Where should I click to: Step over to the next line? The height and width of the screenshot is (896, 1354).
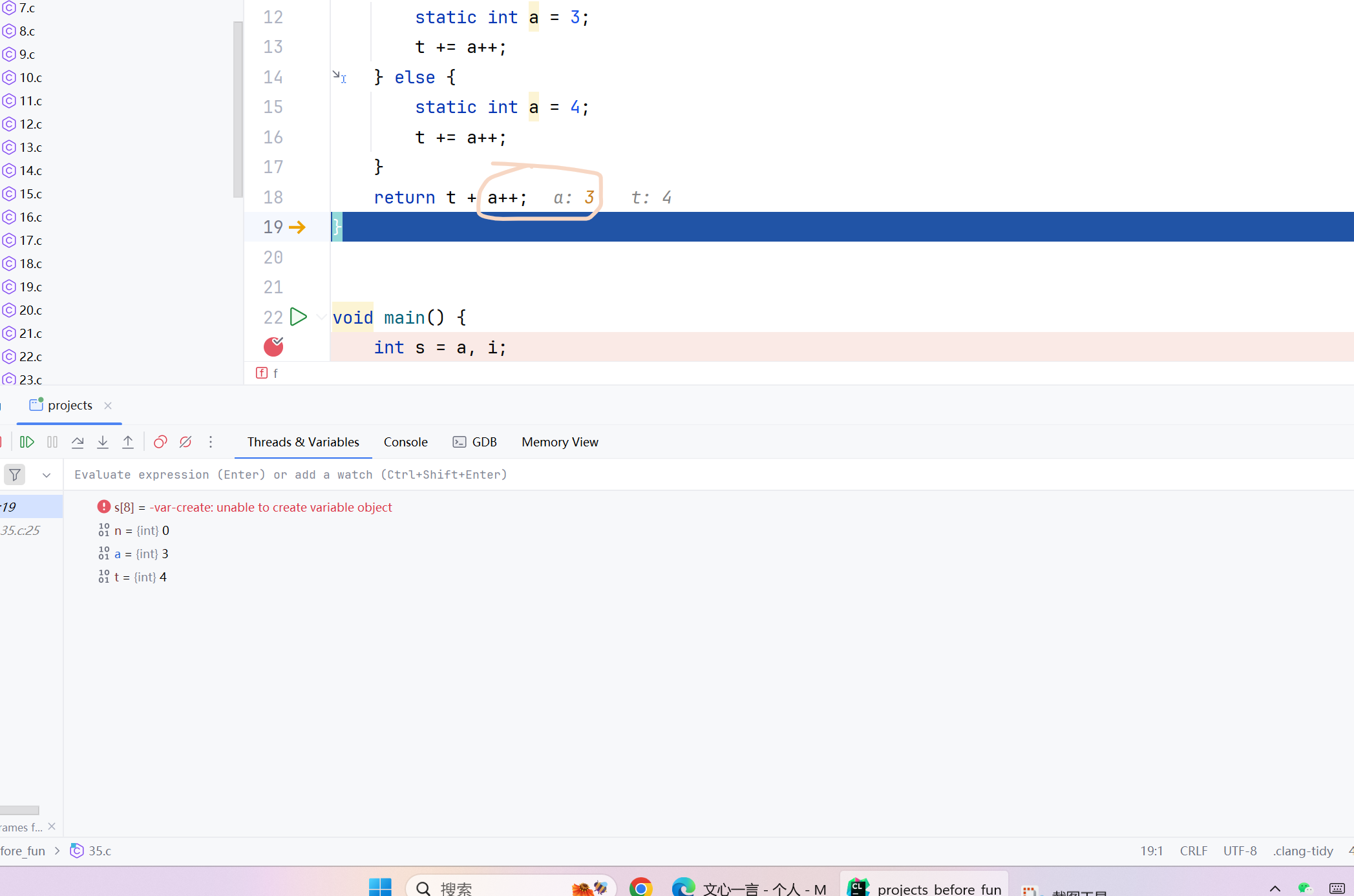[78, 442]
